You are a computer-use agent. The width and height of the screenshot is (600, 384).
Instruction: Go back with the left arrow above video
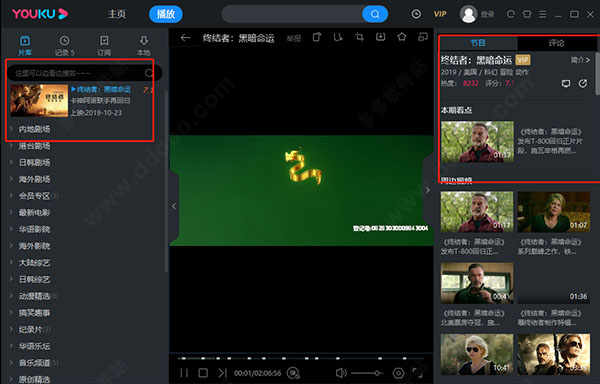185,37
